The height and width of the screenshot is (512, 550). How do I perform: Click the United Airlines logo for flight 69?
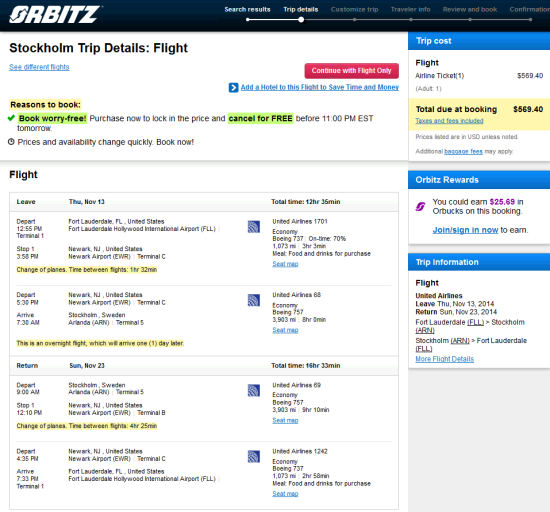(x=254, y=390)
